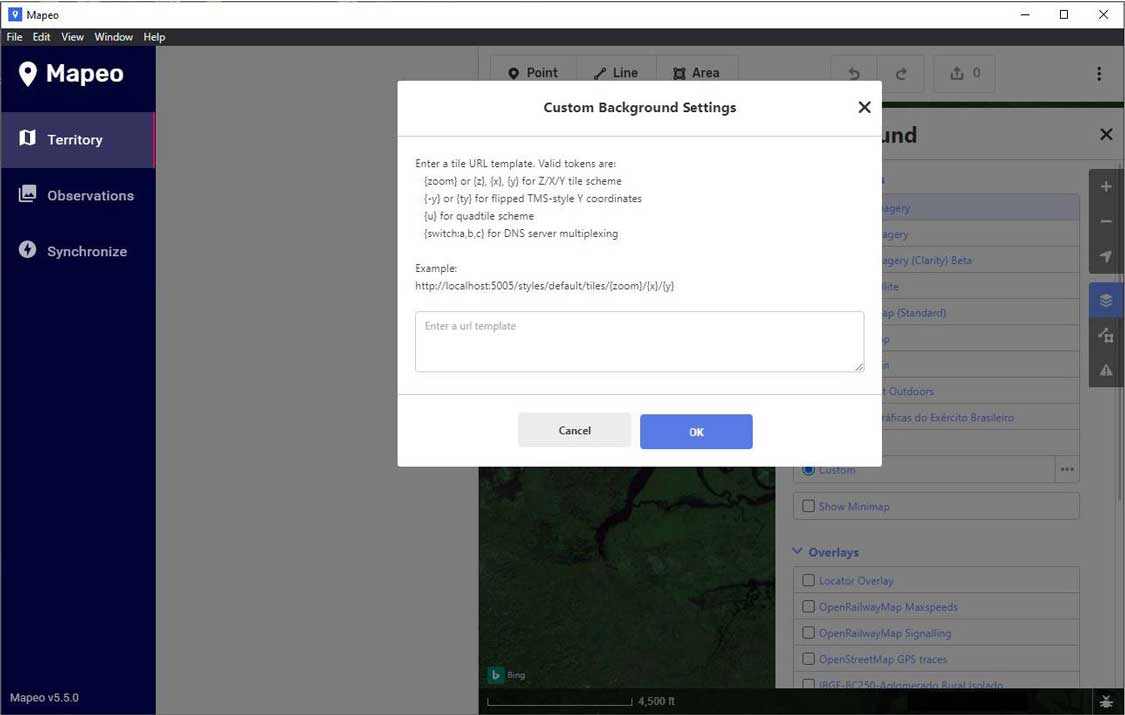Open the issues warning triangle icon
This screenshot has width=1125, height=715.
1106,369
